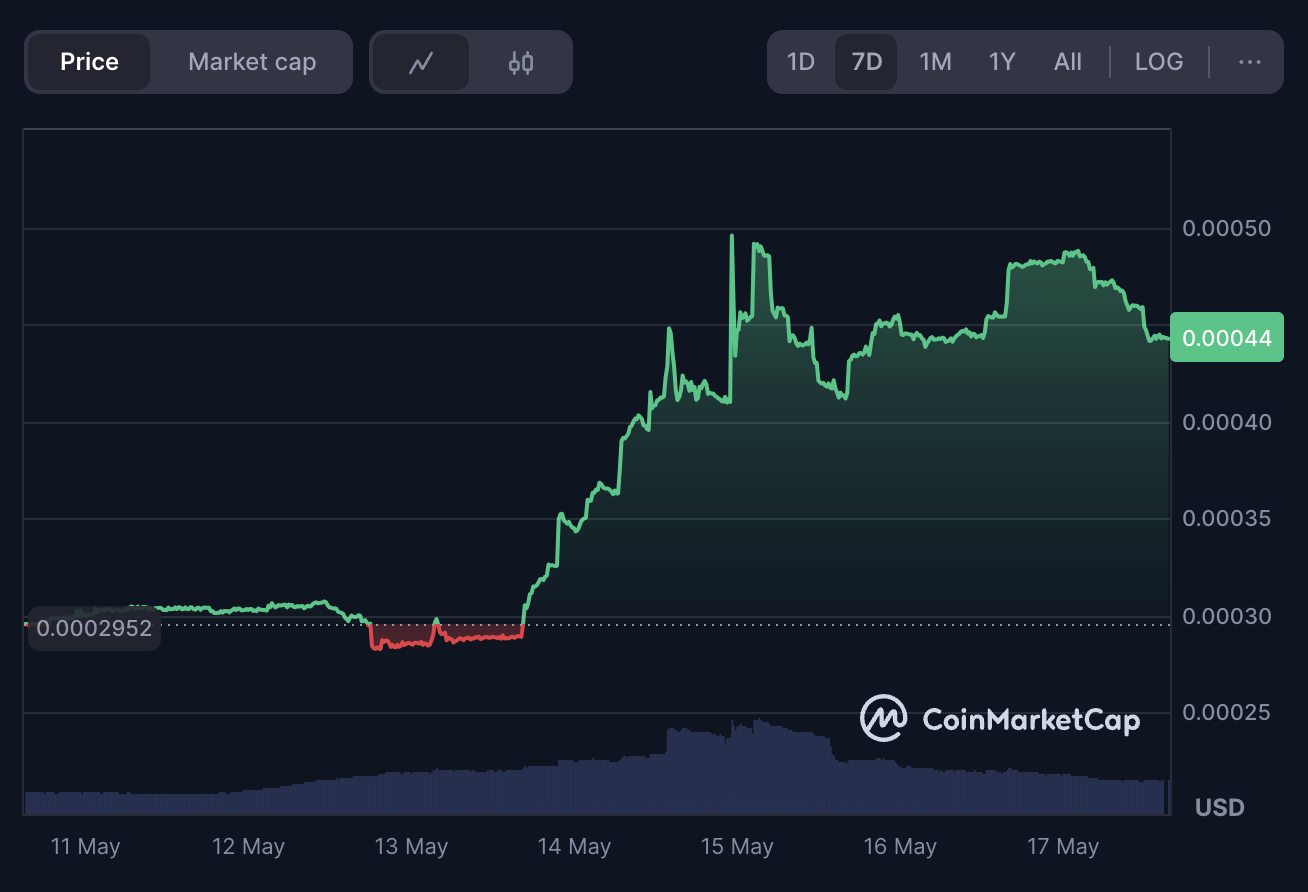Choose the 1Y timeframe control
Screen dimensions: 1308x892
click(1001, 61)
